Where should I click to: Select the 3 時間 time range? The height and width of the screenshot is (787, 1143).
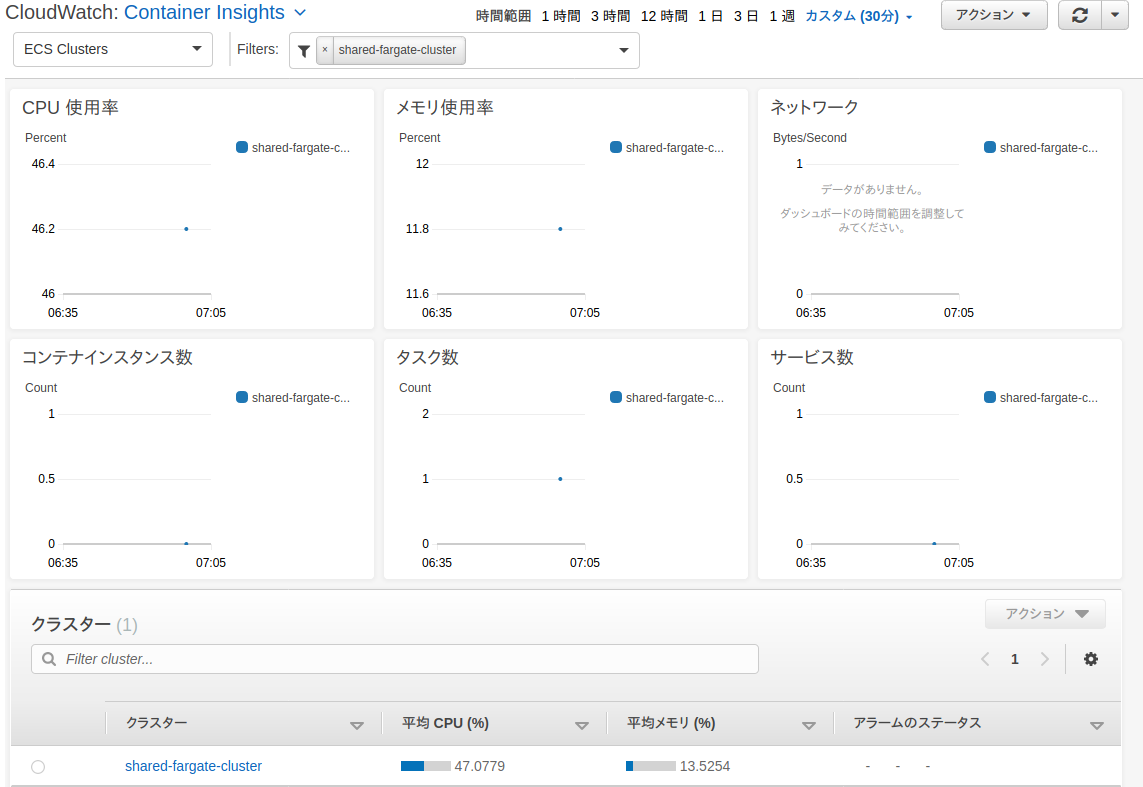610,16
